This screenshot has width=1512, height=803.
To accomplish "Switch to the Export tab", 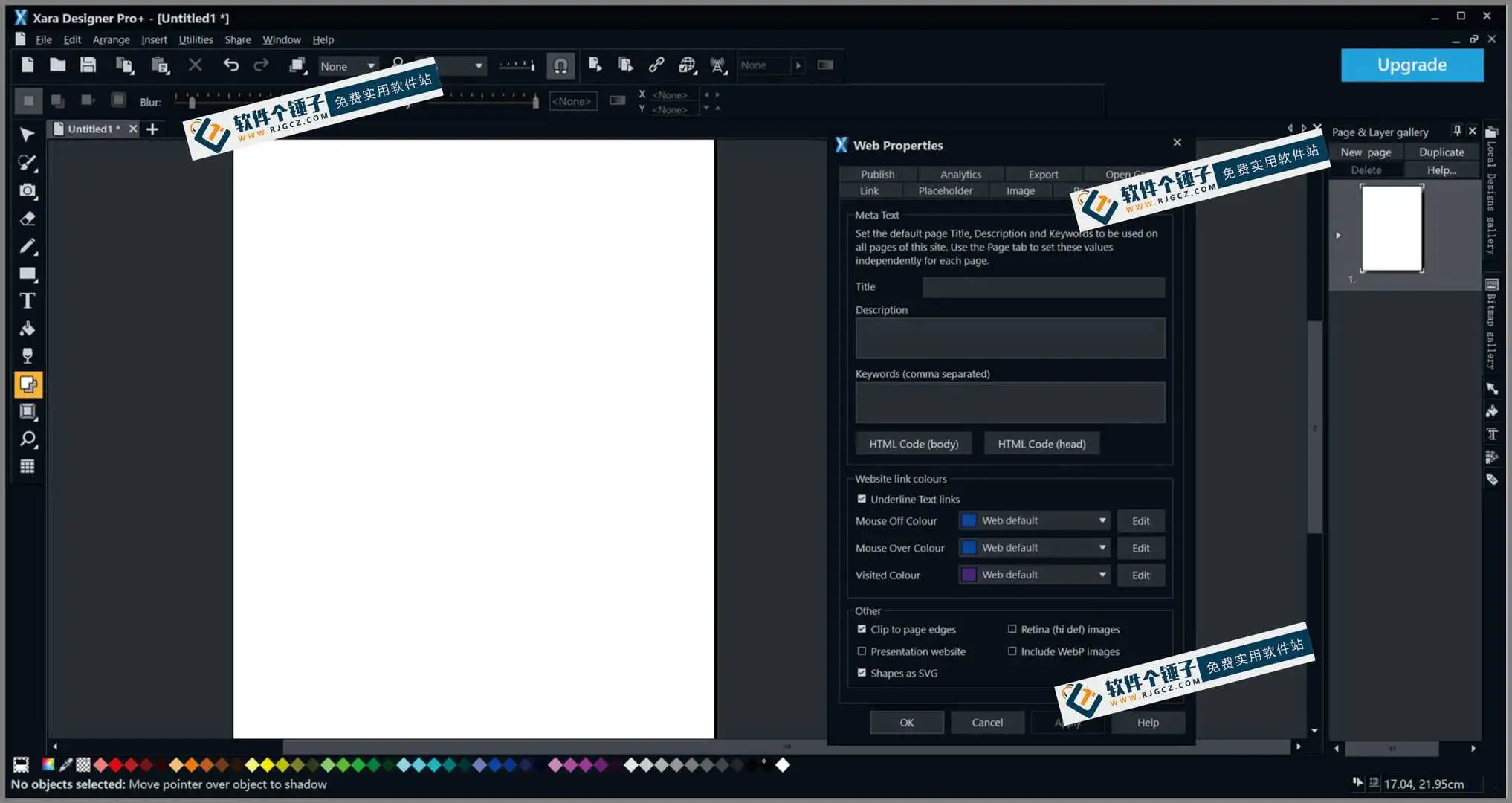I will click(1043, 174).
